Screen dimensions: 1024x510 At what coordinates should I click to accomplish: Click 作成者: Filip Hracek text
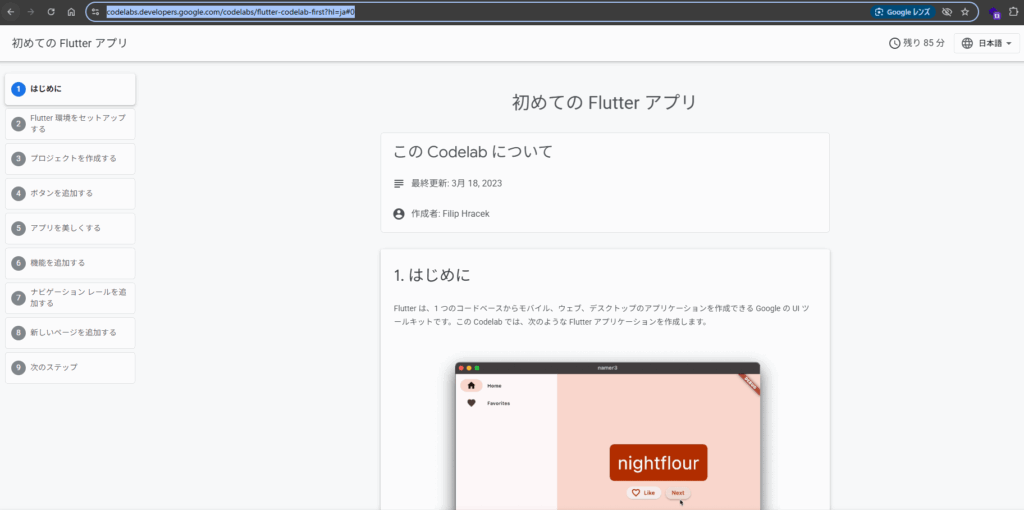pos(450,214)
